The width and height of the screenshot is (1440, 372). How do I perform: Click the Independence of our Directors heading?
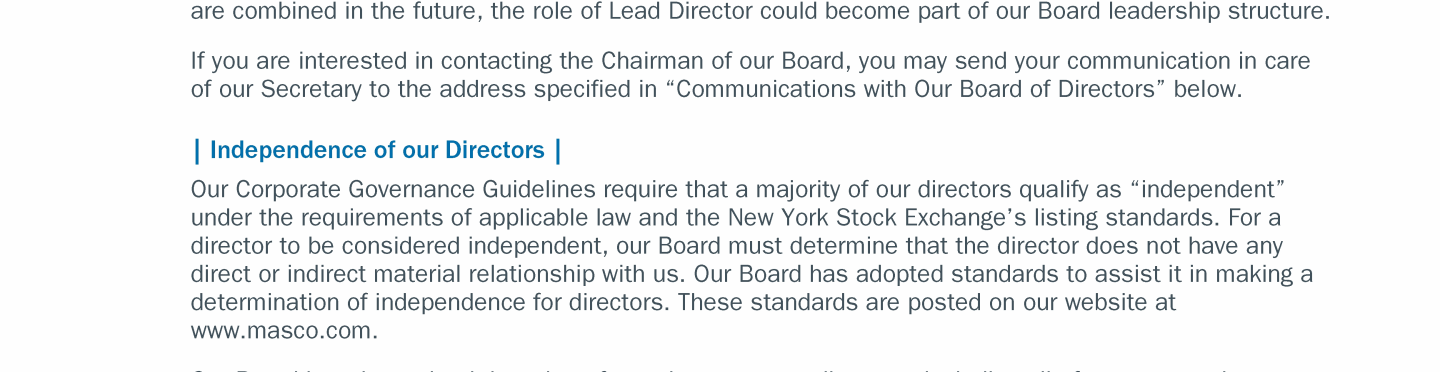(x=377, y=150)
